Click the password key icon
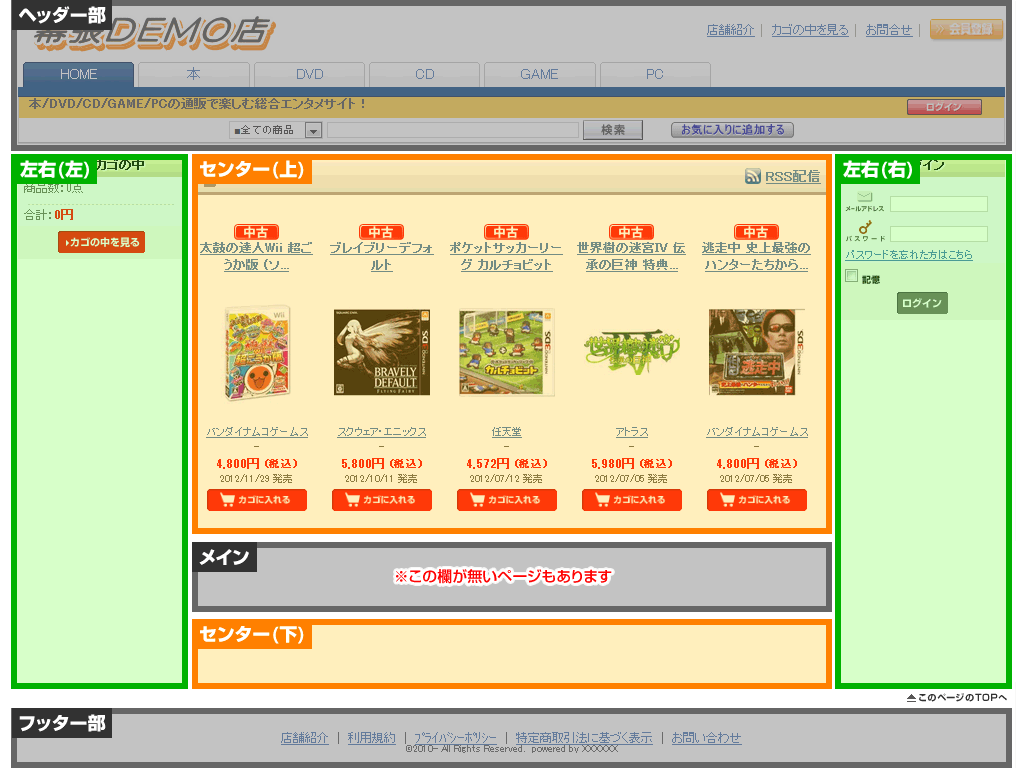This screenshot has height=768, width=1024. coord(865,227)
